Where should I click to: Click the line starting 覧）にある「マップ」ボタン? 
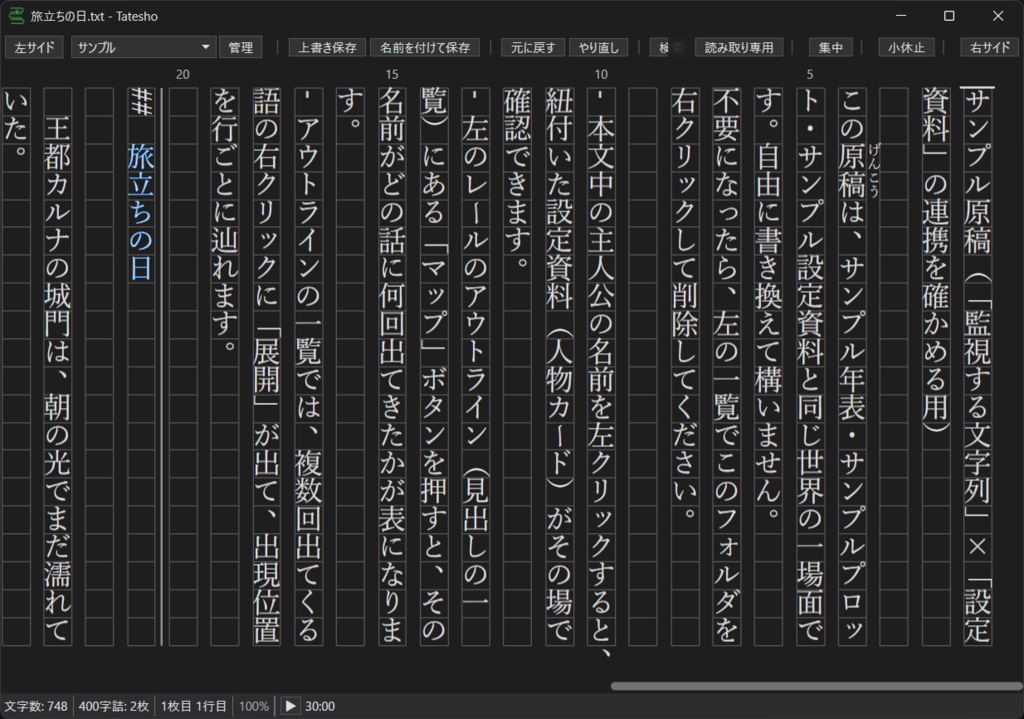click(434, 366)
